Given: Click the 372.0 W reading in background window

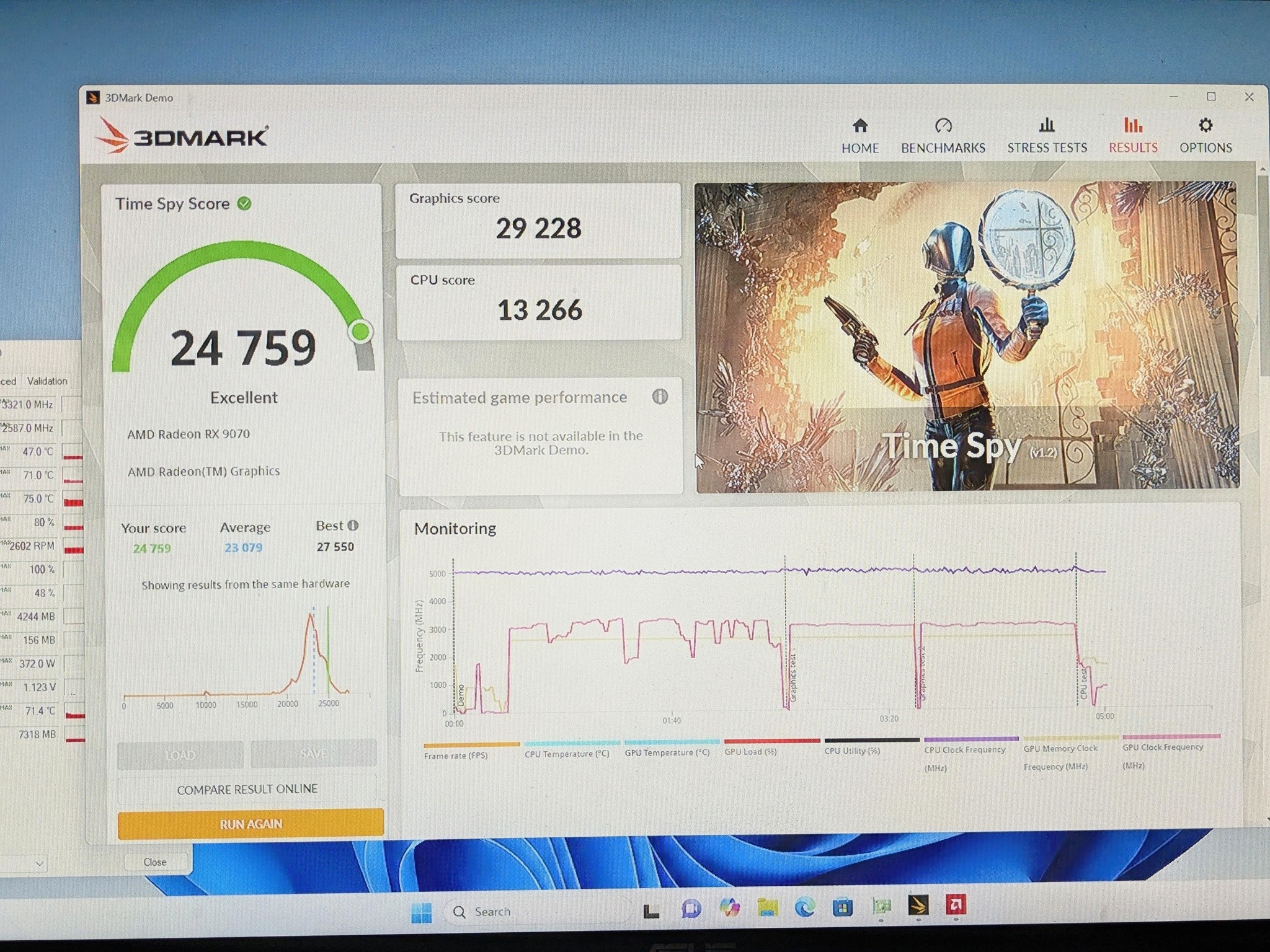Looking at the screenshot, I should pos(37,663).
